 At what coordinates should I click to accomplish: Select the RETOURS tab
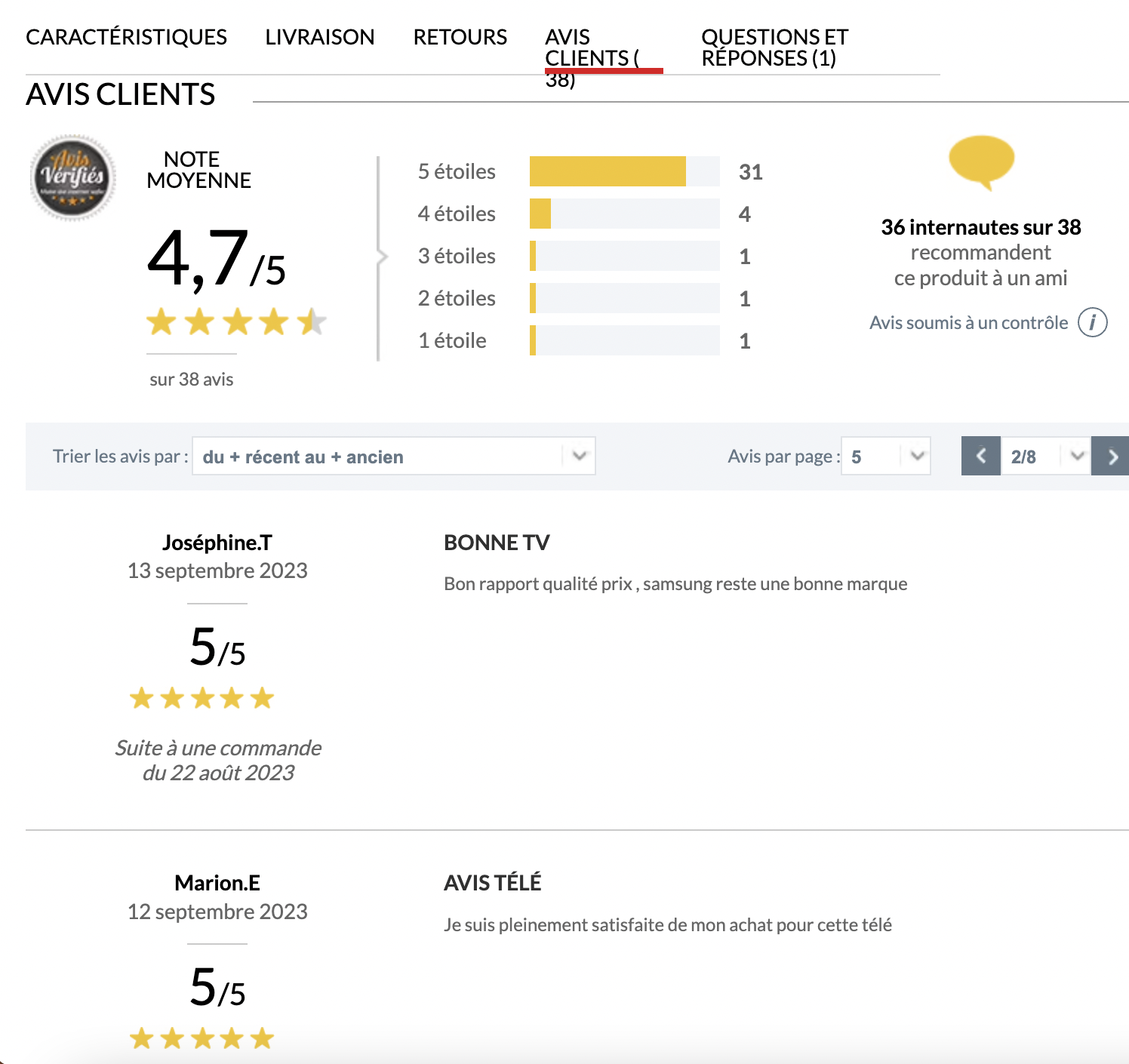460,36
